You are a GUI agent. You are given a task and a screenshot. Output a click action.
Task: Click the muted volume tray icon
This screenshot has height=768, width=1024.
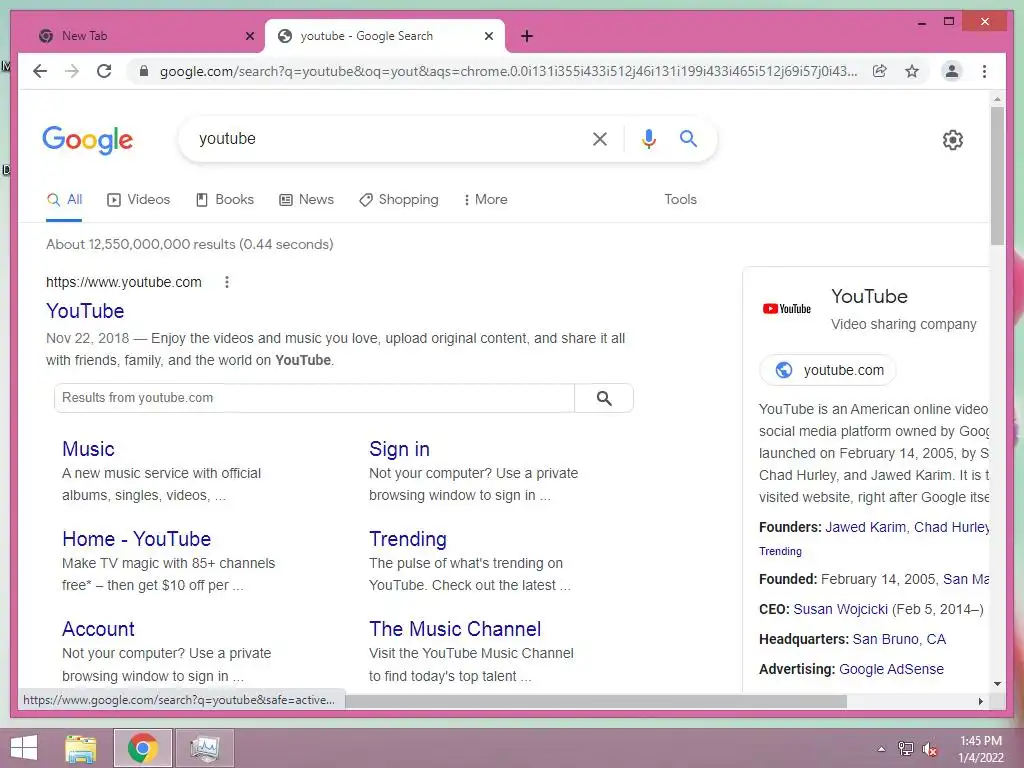(x=930, y=749)
